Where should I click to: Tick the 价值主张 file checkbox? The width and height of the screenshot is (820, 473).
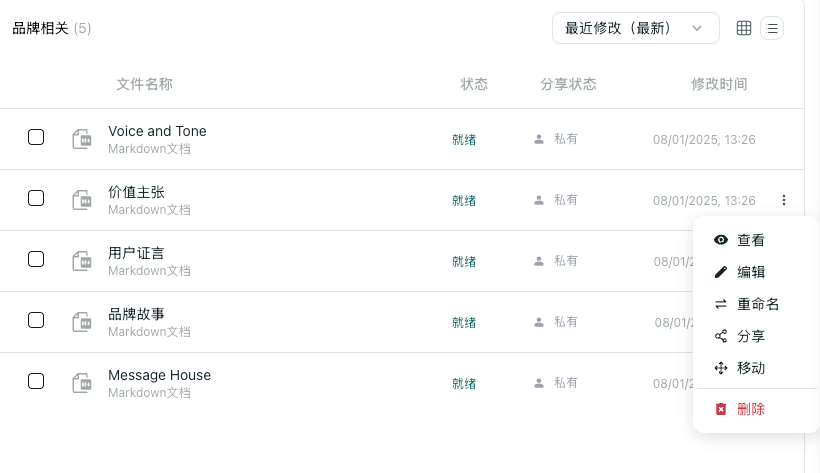(36, 198)
